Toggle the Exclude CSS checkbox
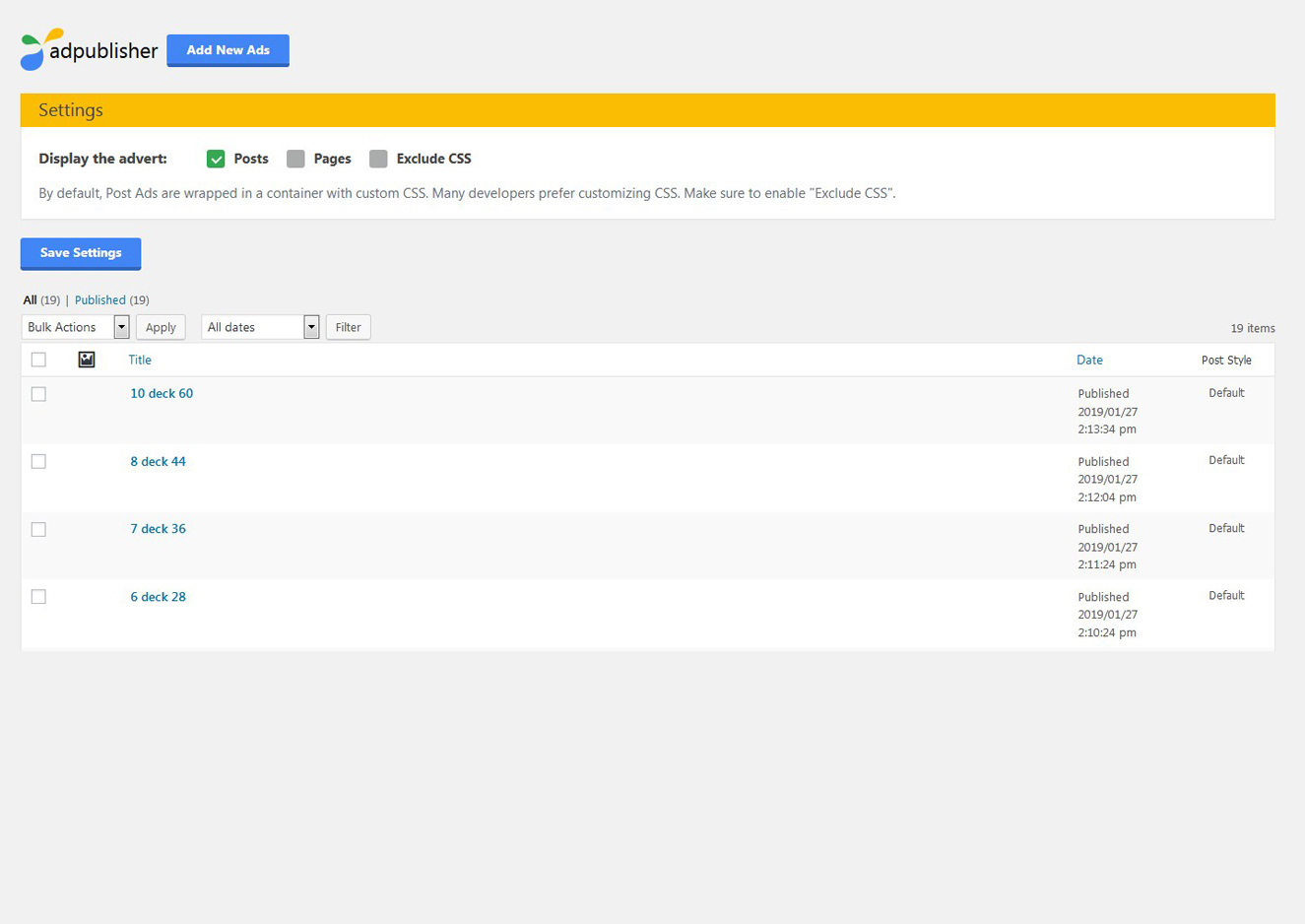 click(378, 159)
